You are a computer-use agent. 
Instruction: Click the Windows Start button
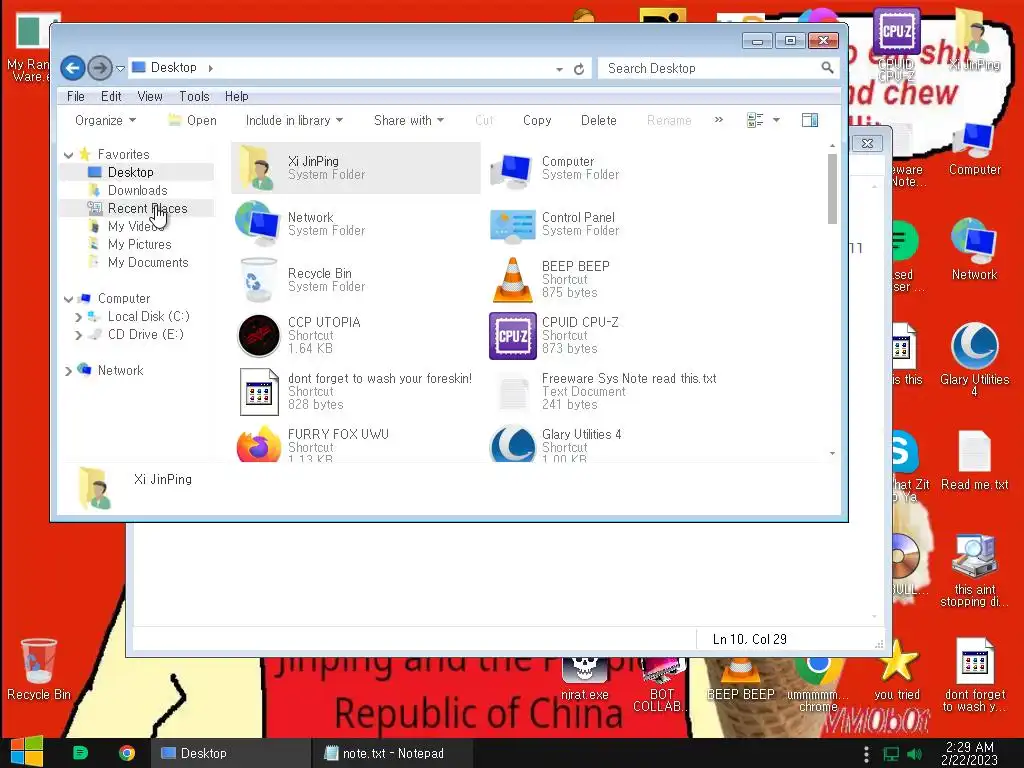click(26, 752)
